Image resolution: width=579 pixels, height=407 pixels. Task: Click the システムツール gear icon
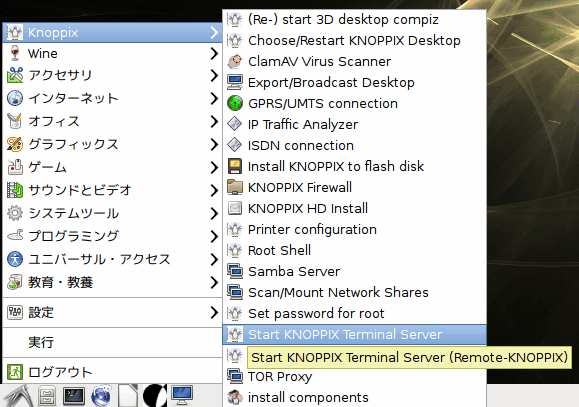pyautogui.click(x=15, y=213)
